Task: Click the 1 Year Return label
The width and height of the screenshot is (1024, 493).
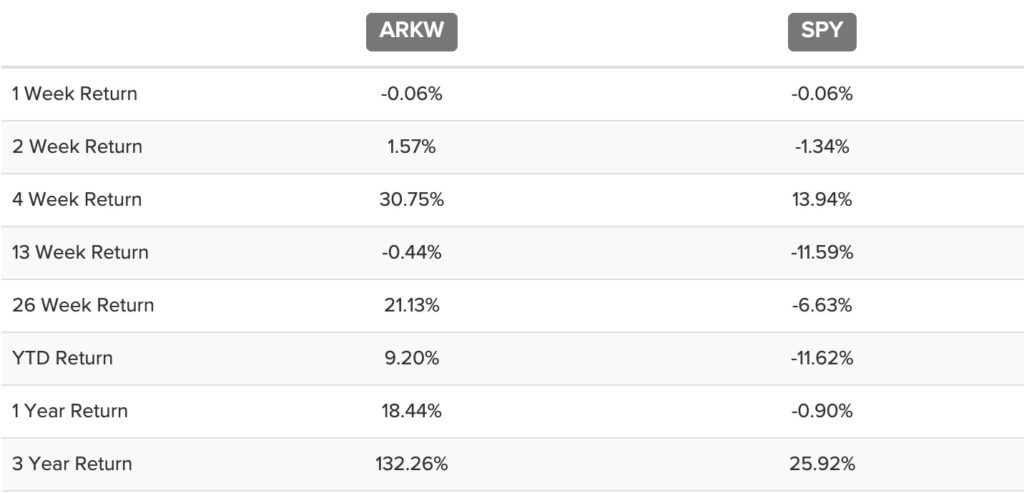Action: [x=70, y=411]
